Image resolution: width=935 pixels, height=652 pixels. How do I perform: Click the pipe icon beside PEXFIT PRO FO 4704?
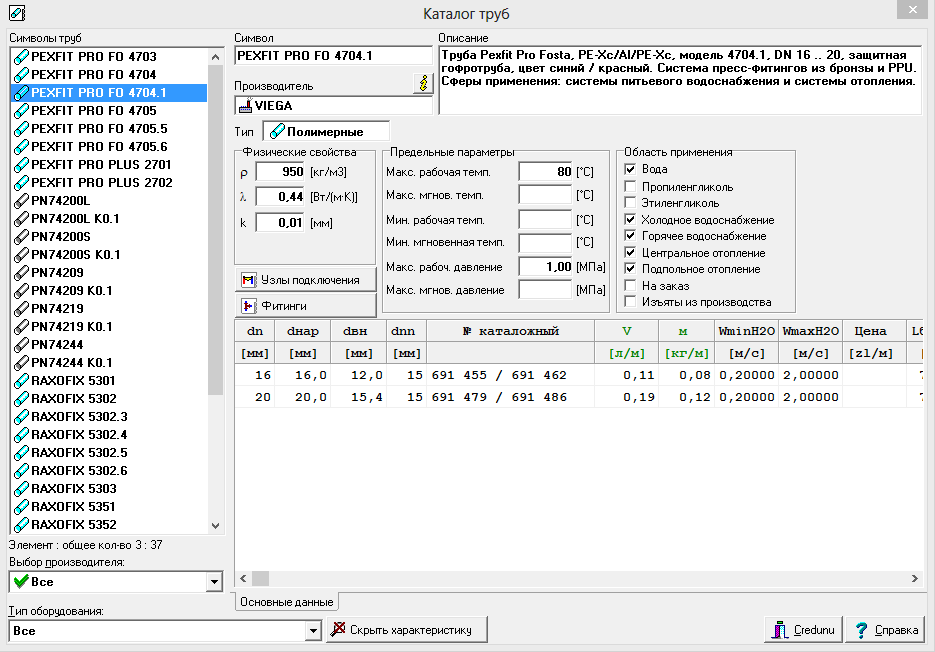pyautogui.click(x=21, y=75)
